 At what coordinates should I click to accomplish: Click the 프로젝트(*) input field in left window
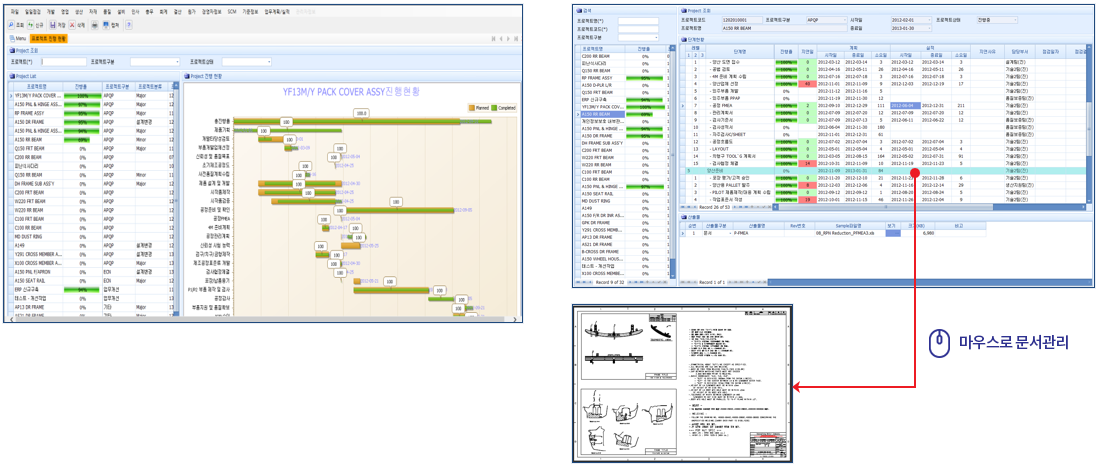tap(64, 62)
